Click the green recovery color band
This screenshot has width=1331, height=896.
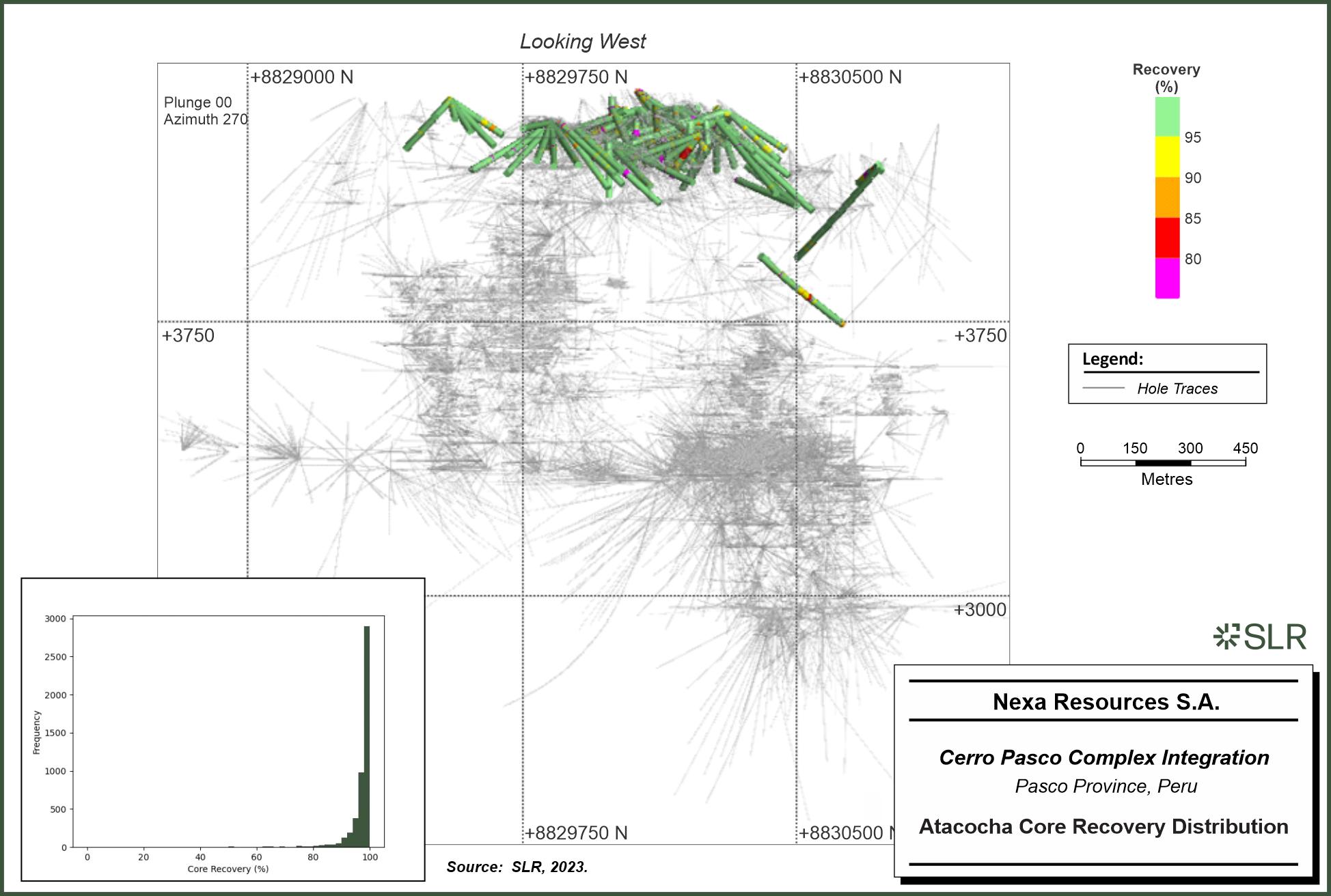[x=1167, y=116]
